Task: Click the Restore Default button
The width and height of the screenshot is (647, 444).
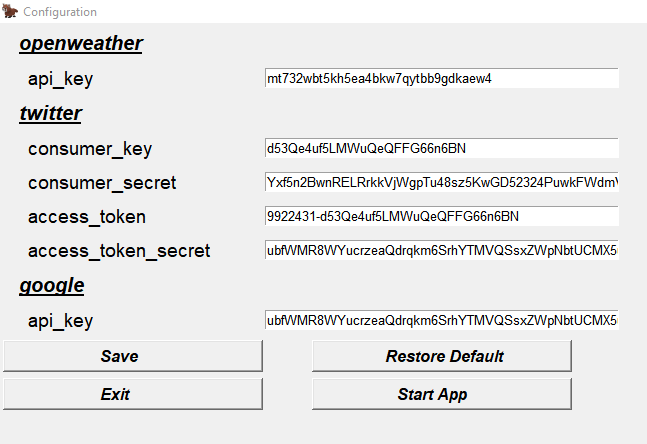Action: pos(442,356)
